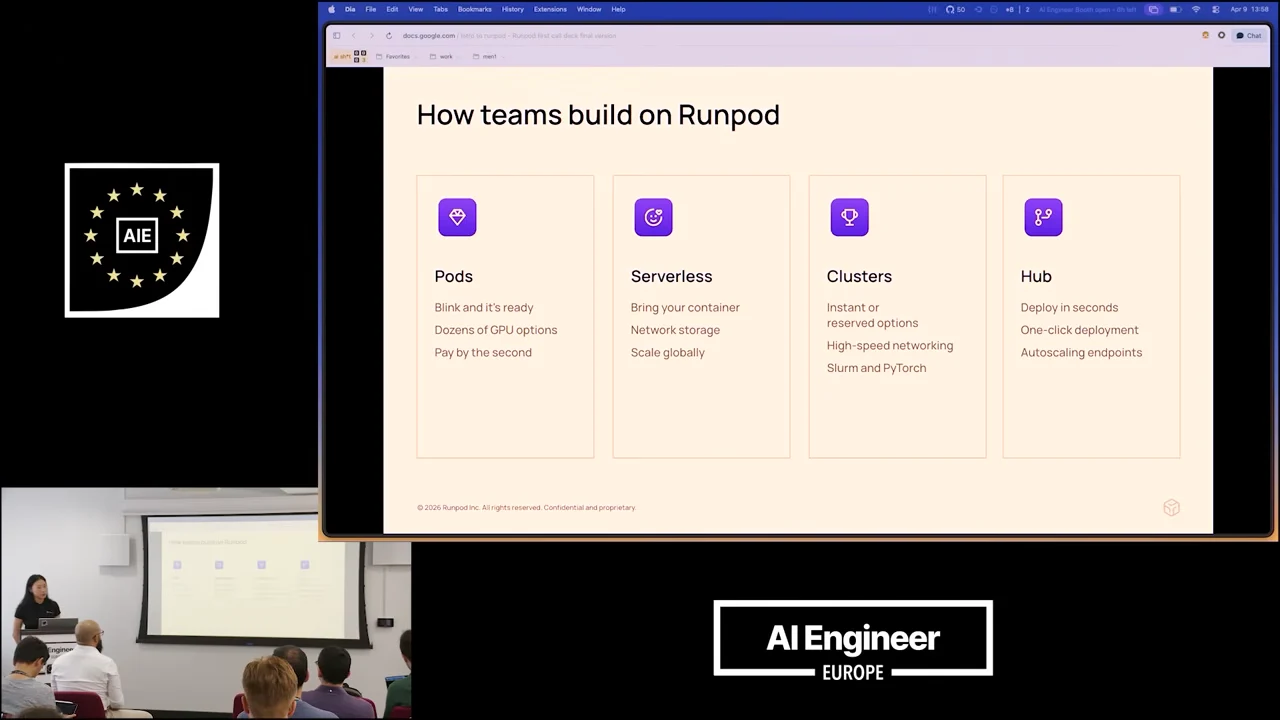This screenshot has height=720, width=1280.
Task: Click 'Pay by the second' text
Action: (x=483, y=352)
